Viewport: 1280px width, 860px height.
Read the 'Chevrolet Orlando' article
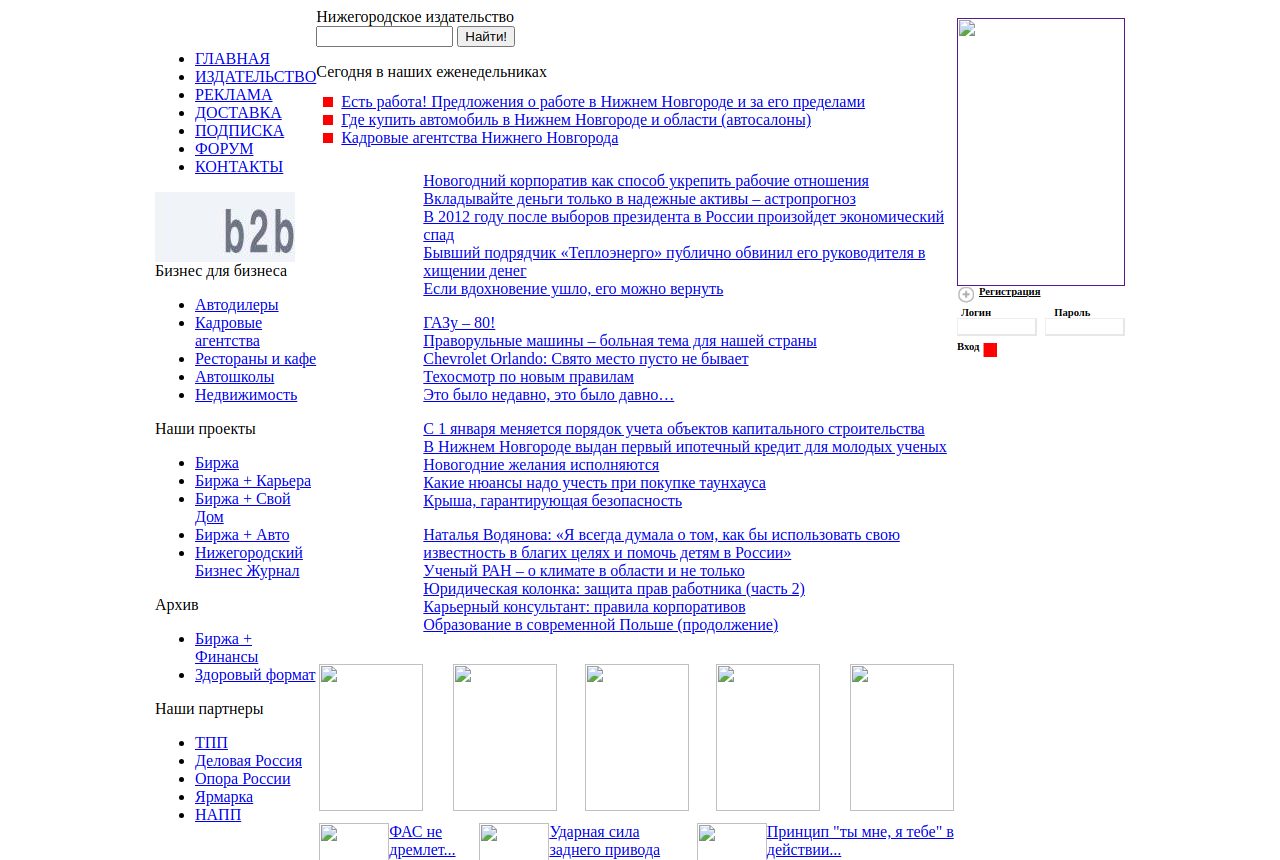click(x=586, y=359)
